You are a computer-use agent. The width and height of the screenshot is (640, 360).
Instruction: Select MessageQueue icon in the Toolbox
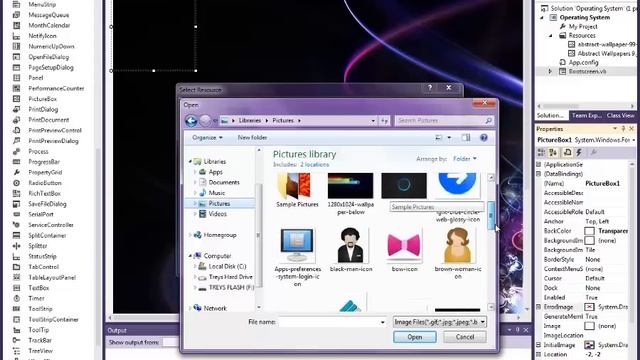click(x=16, y=15)
